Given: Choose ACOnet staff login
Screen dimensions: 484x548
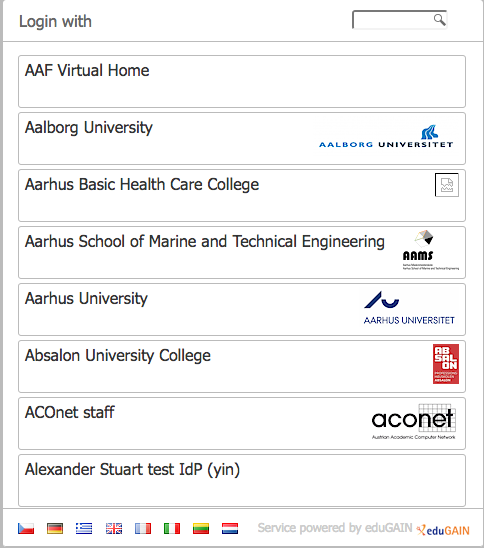Looking at the screenshot, I should click(x=242, y=423).
